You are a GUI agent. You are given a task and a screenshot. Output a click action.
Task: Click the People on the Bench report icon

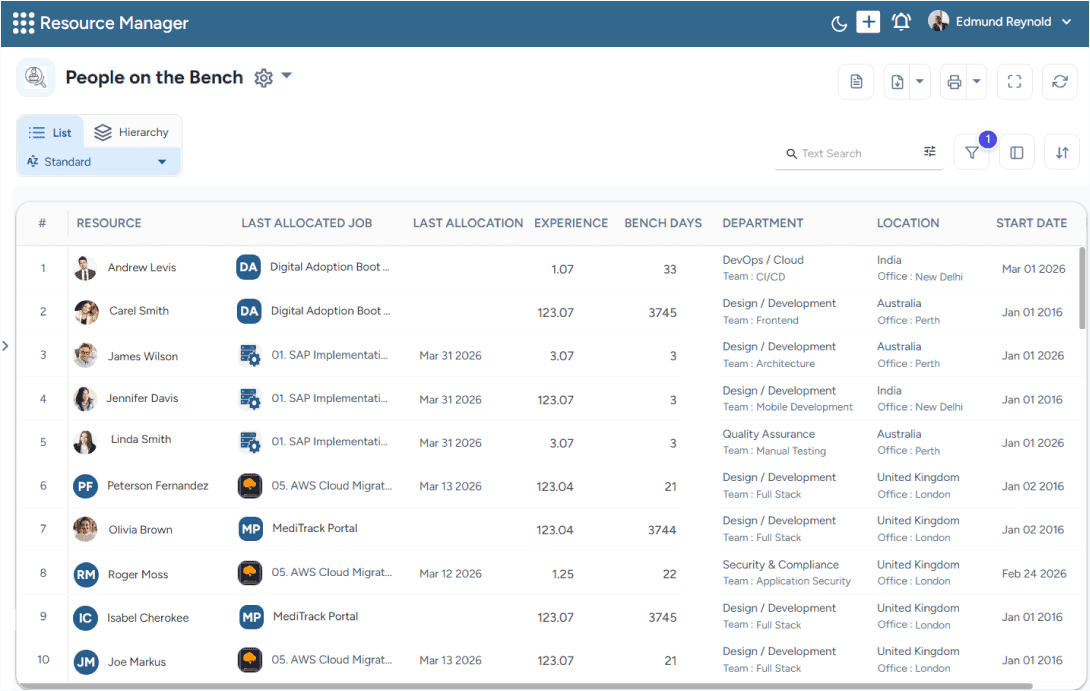tap(35, 77)
